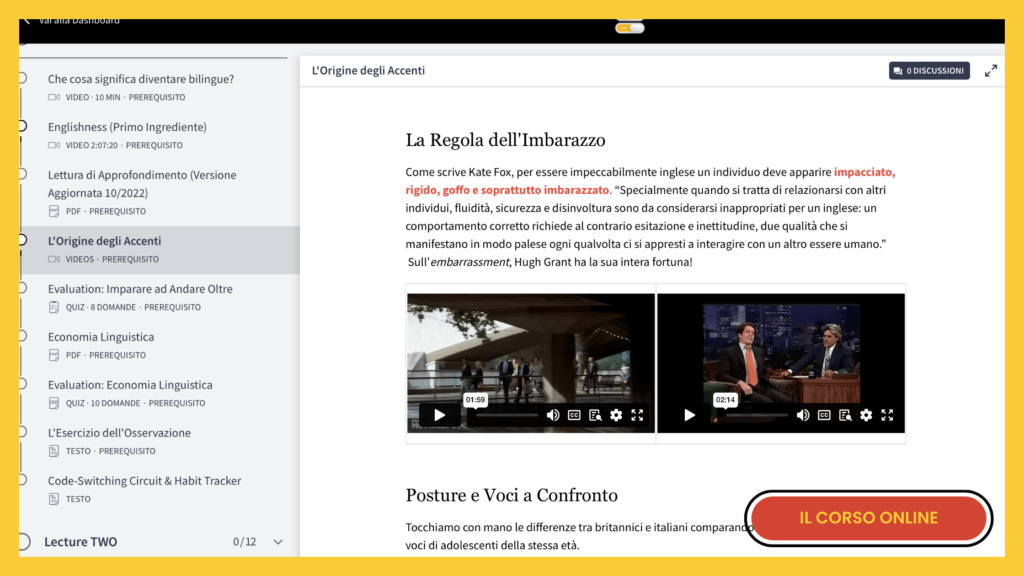Open transcript on the left video
1024x576 pixels.
(595, 415)
